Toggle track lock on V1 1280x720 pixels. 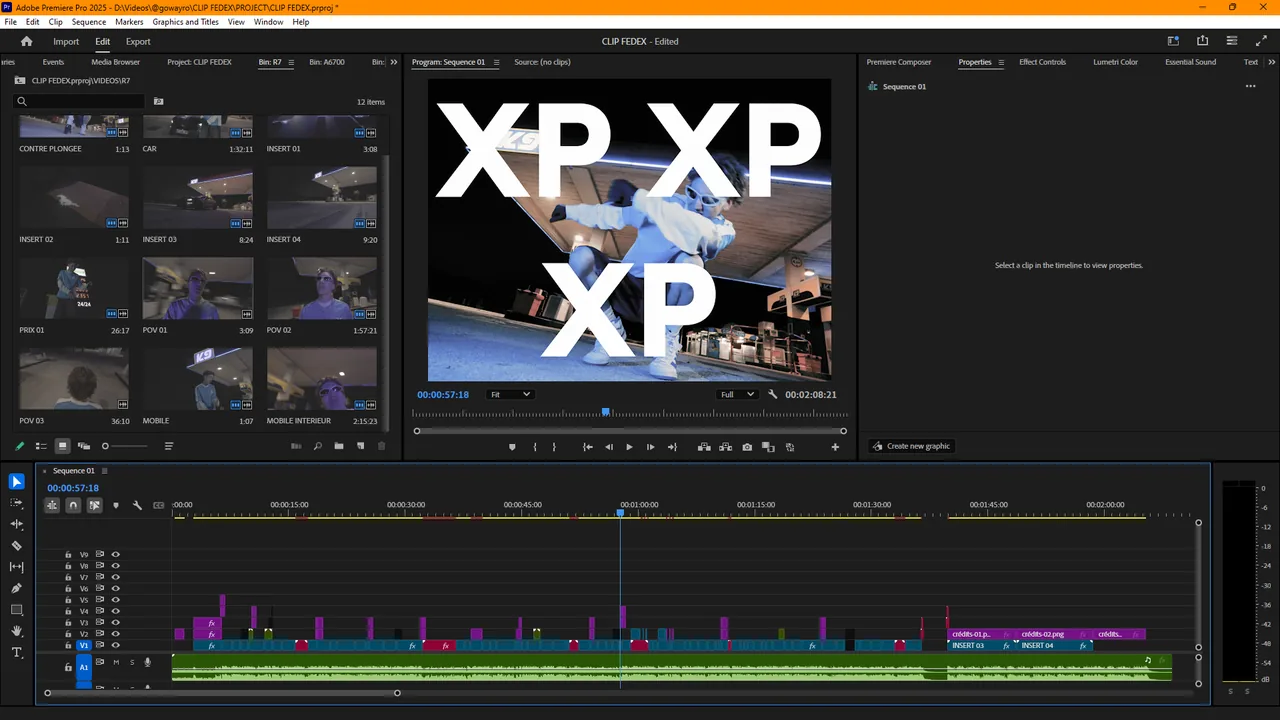[68, 646]
